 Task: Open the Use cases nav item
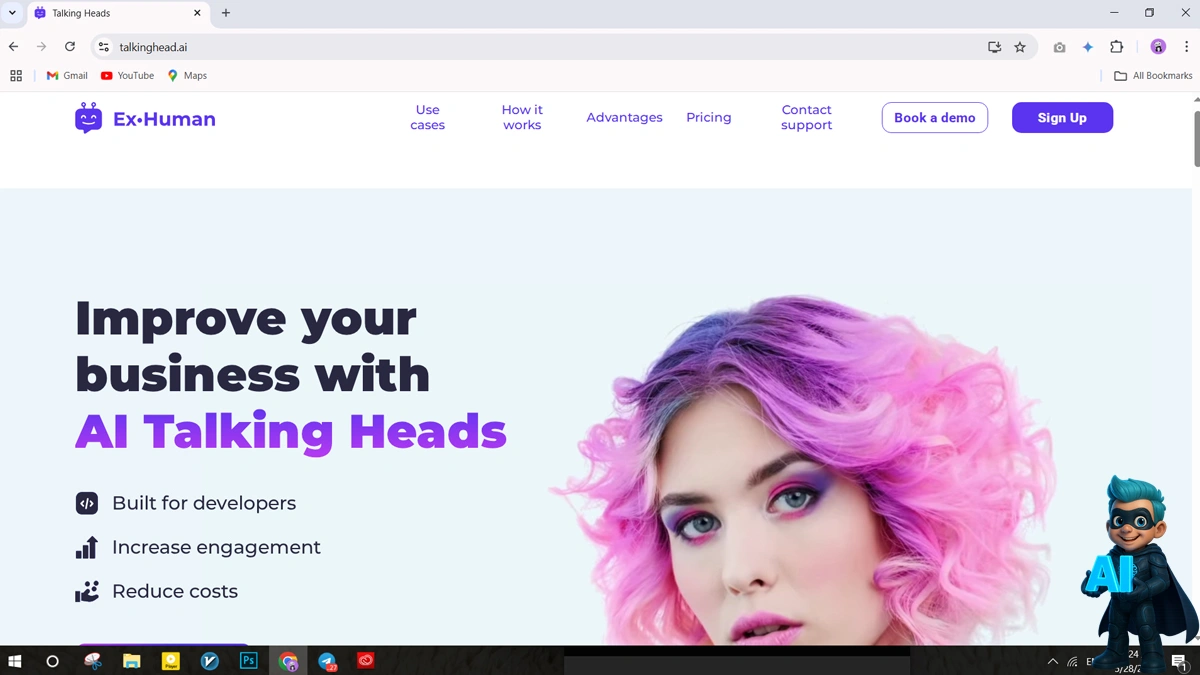427,118
